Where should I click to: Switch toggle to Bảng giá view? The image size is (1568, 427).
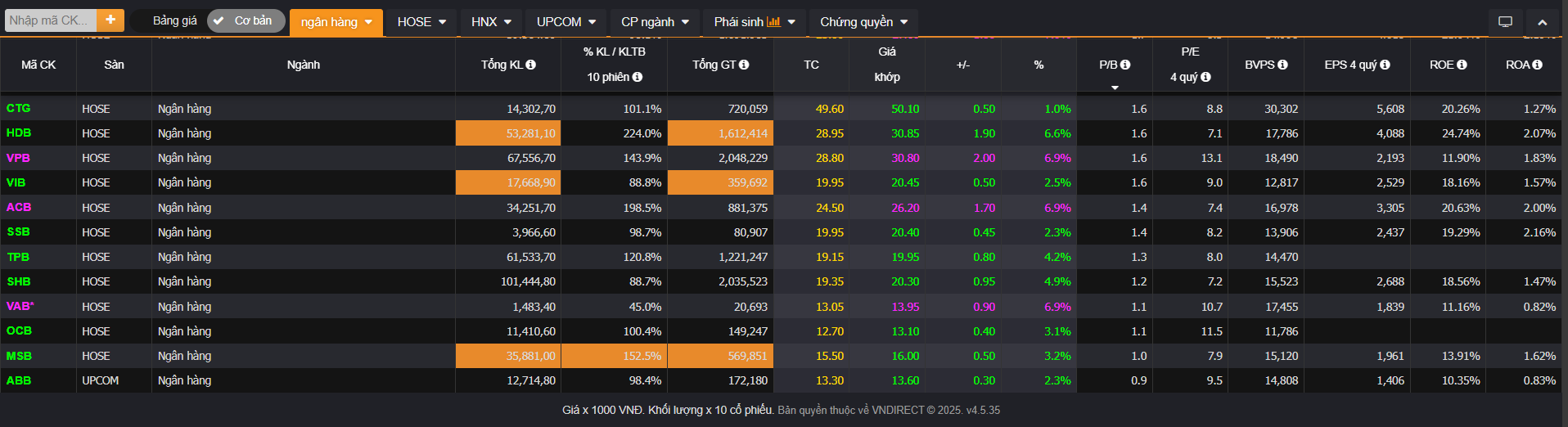coord(174,20)
